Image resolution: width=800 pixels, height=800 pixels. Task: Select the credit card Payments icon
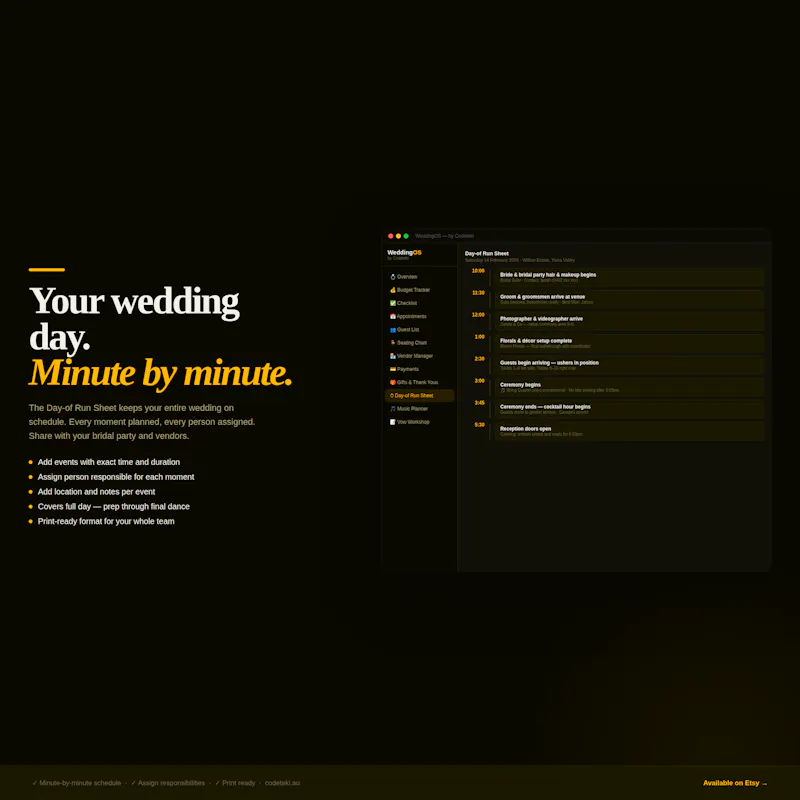(392, 369)
